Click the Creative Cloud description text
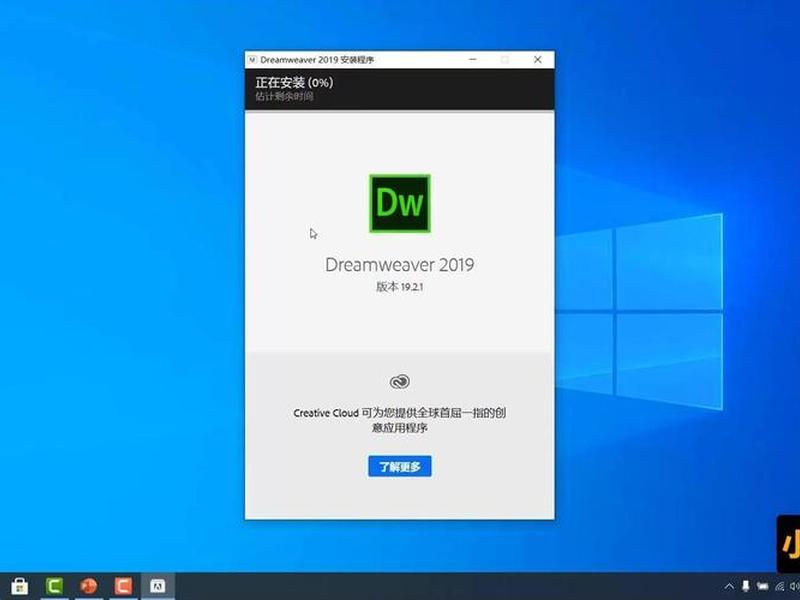 pyautogui.click(x=399, y=420)
